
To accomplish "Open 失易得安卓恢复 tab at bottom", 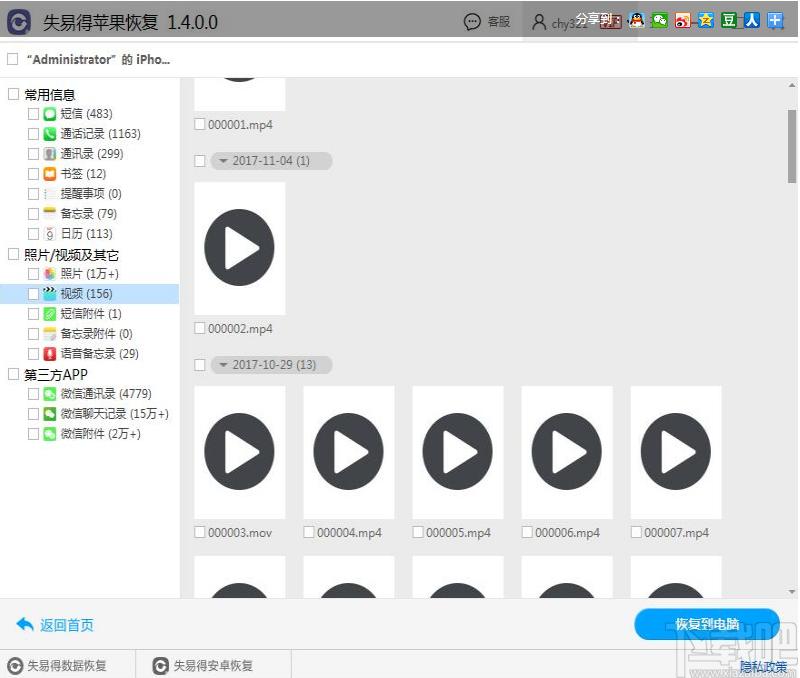I will coord(203,665).
